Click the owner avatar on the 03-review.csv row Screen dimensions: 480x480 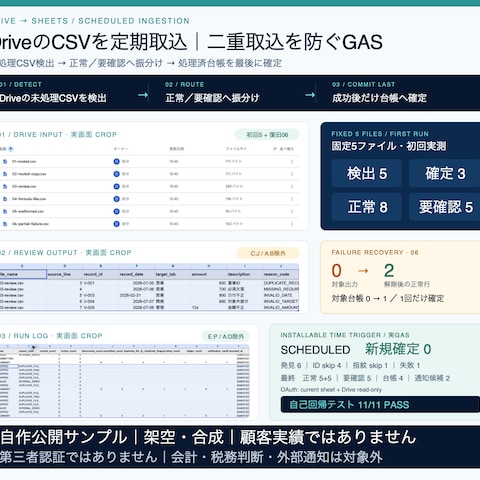pos(116,186)
